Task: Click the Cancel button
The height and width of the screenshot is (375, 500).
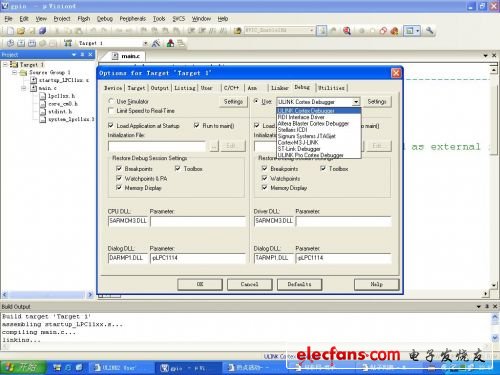Action: pos(250,284)
